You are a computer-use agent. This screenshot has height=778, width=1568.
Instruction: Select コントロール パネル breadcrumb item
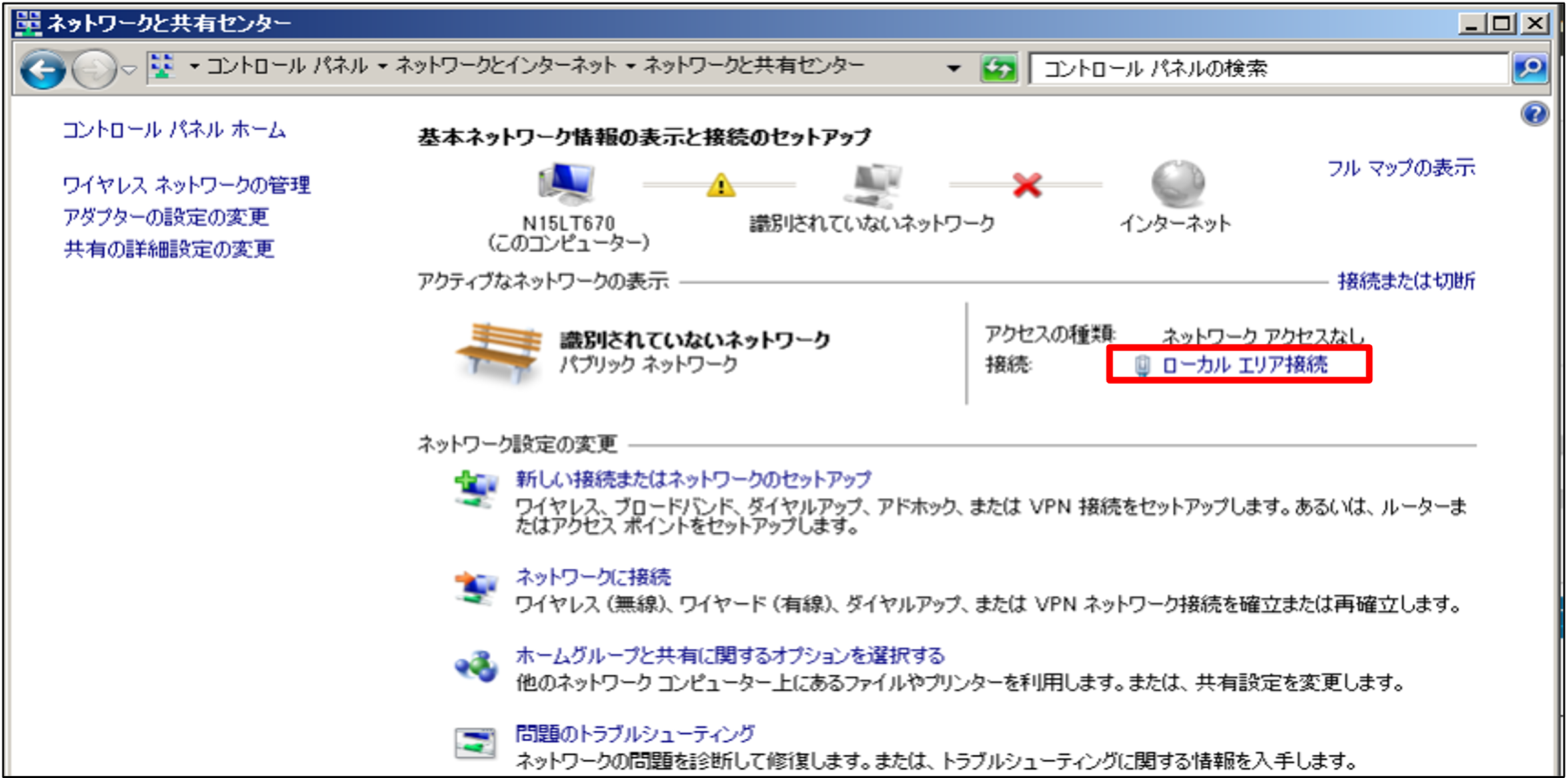pyautogui.click(x=287, y=66)
